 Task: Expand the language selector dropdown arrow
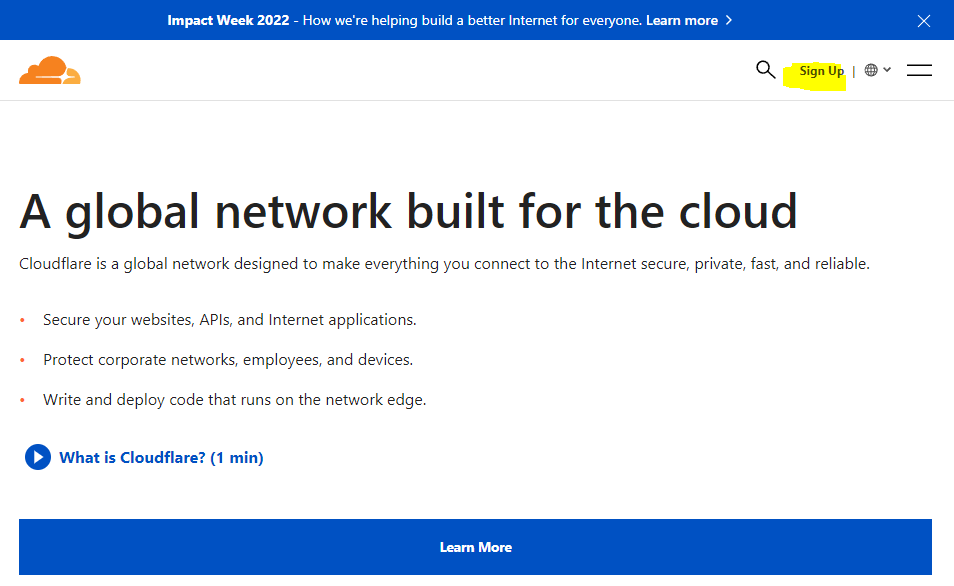(887, 70)
